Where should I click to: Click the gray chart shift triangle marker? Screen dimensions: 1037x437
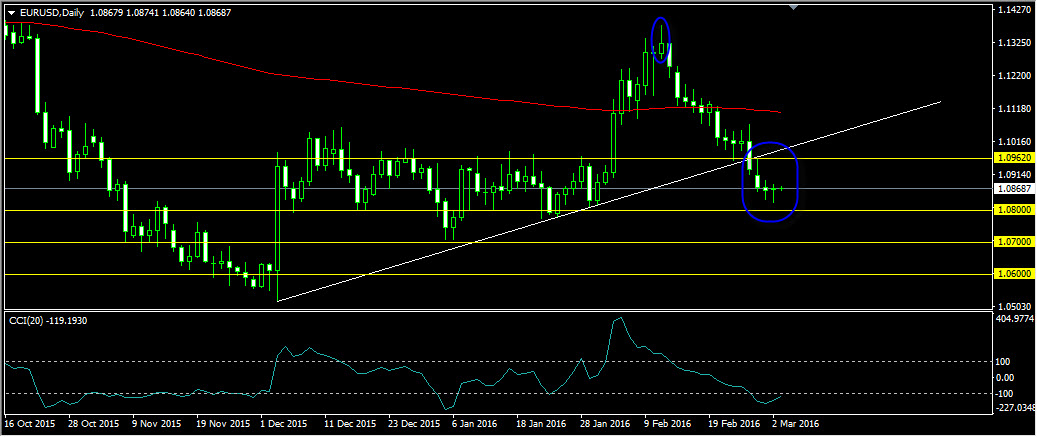click(794, 7)
